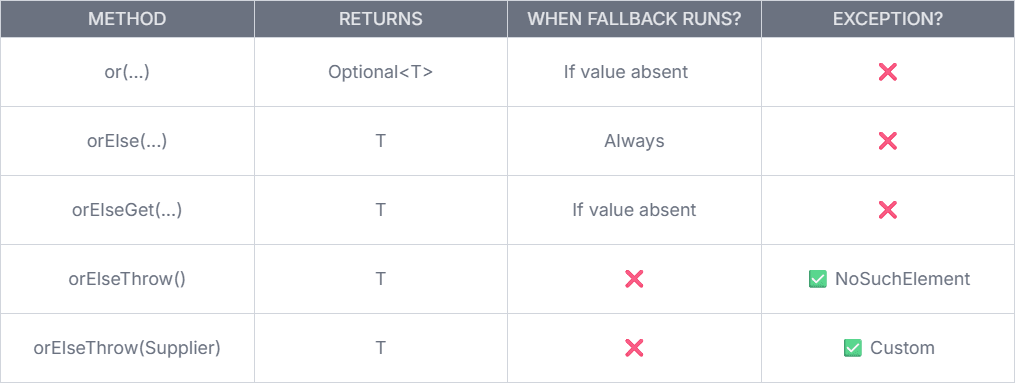Click the Always fallback cell

pyautogui.click(x=634, y=141)
